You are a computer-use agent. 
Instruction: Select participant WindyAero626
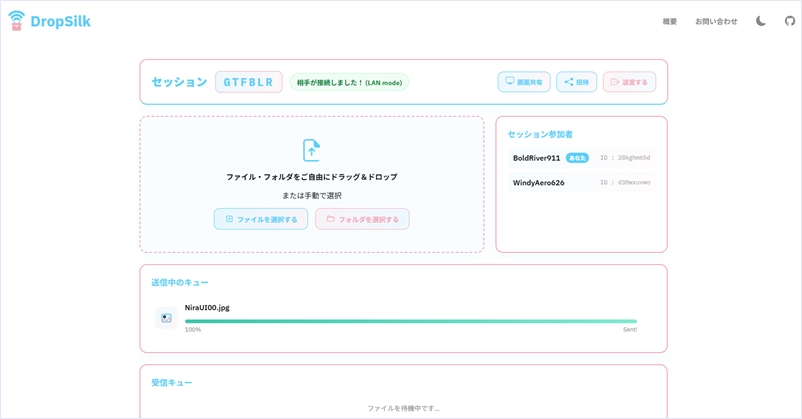pyautogui.click(x=538, y=183)
